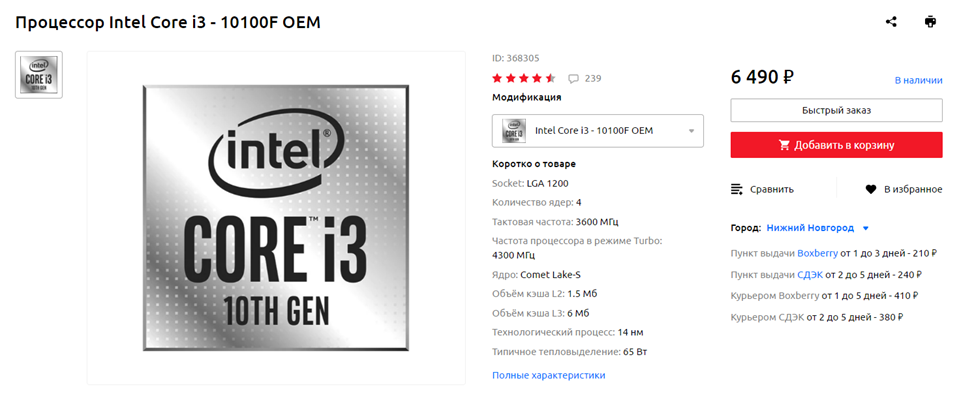Click the heart favorites icon
The width and height of the screenshot is (974, 404).
[871, 190]
